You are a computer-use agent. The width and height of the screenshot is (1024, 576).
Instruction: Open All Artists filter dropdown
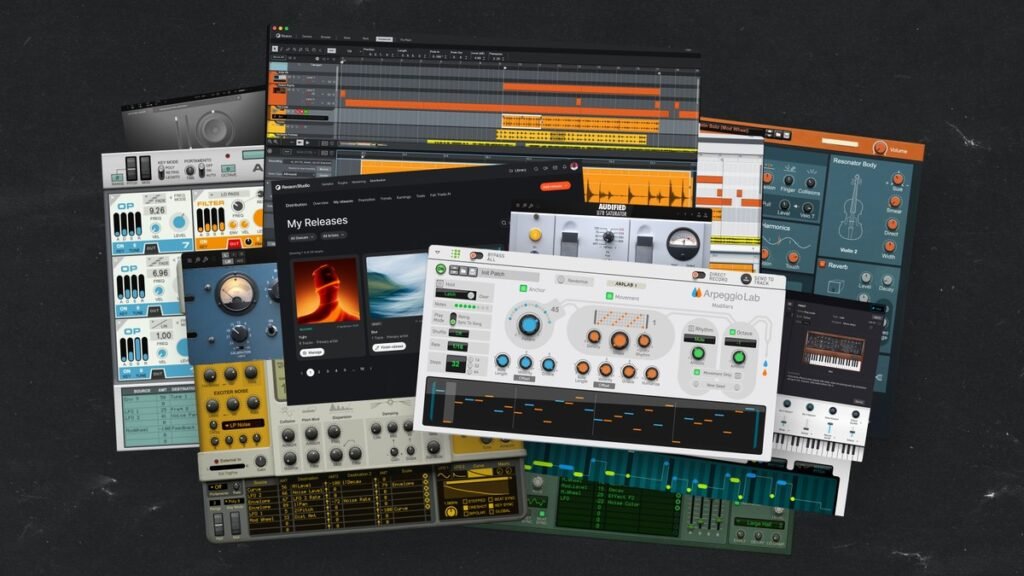click(333, 235)
